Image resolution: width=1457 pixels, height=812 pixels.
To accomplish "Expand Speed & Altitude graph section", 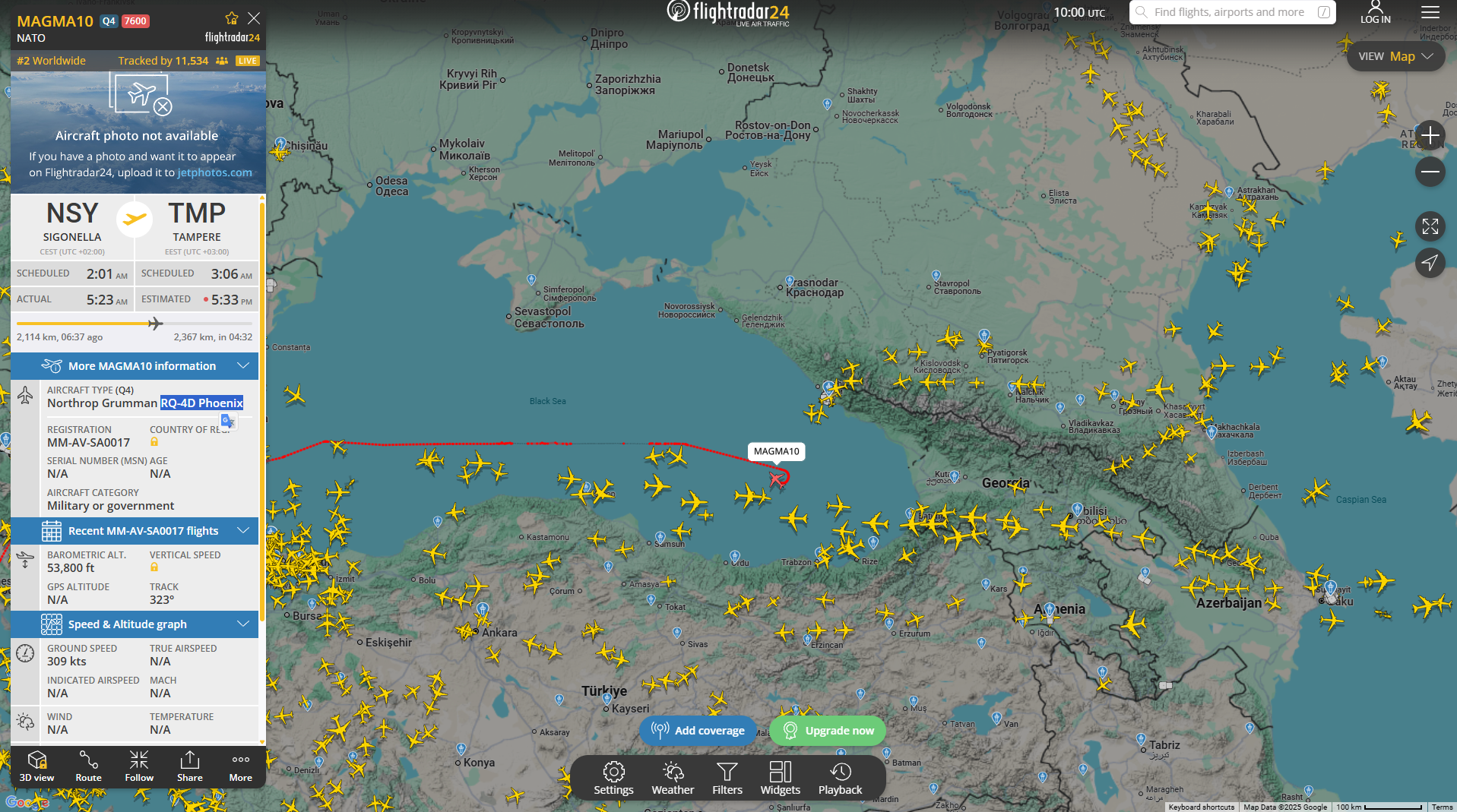I will pyautogui.click(x=135, y=624).
